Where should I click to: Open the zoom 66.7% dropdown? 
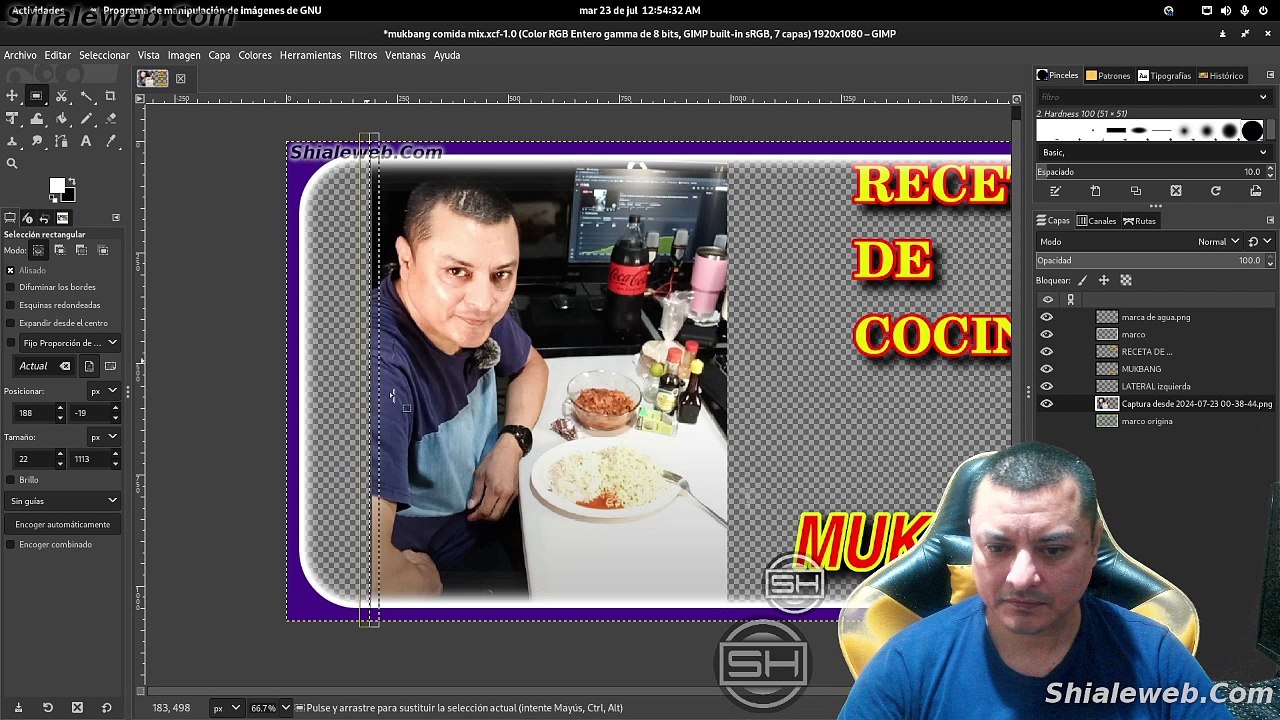pyautogui.click(x=269, y=708)
